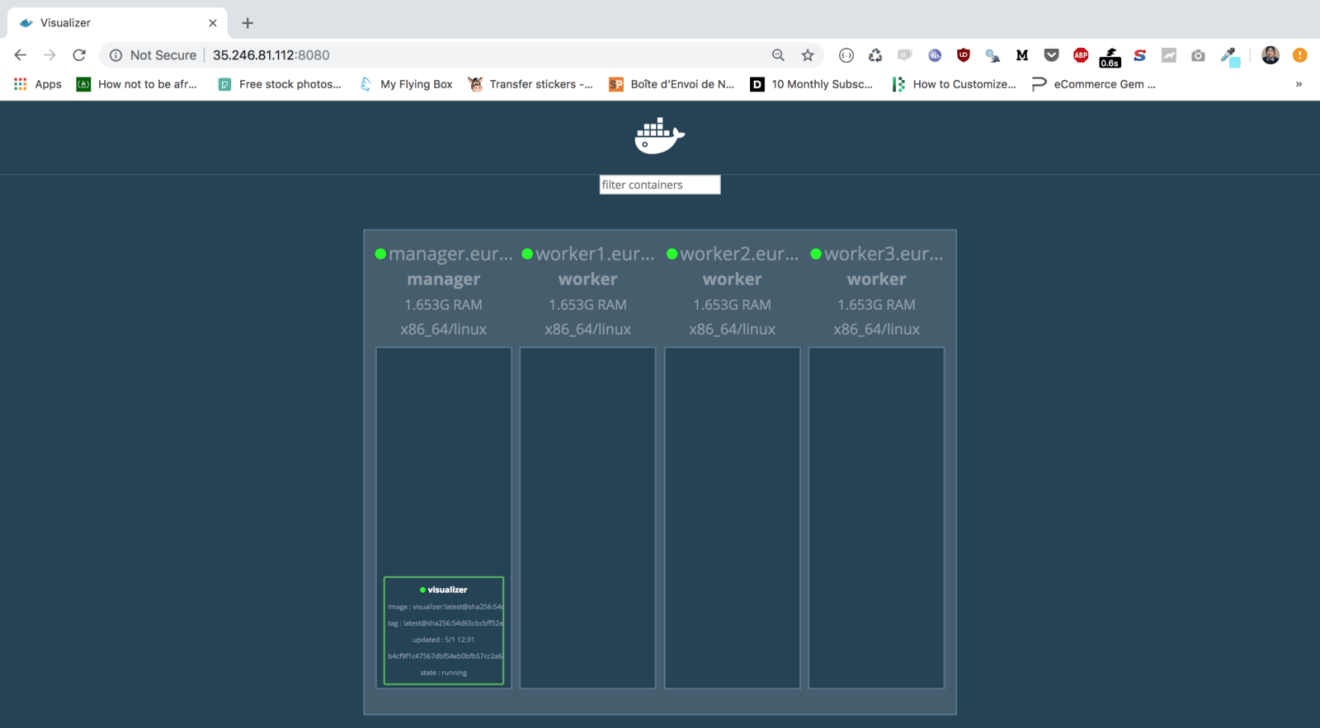1320x728 pixels.
Task: Open the Boîte d'Envoi de N... bookmark
Action: pos(672,84)
